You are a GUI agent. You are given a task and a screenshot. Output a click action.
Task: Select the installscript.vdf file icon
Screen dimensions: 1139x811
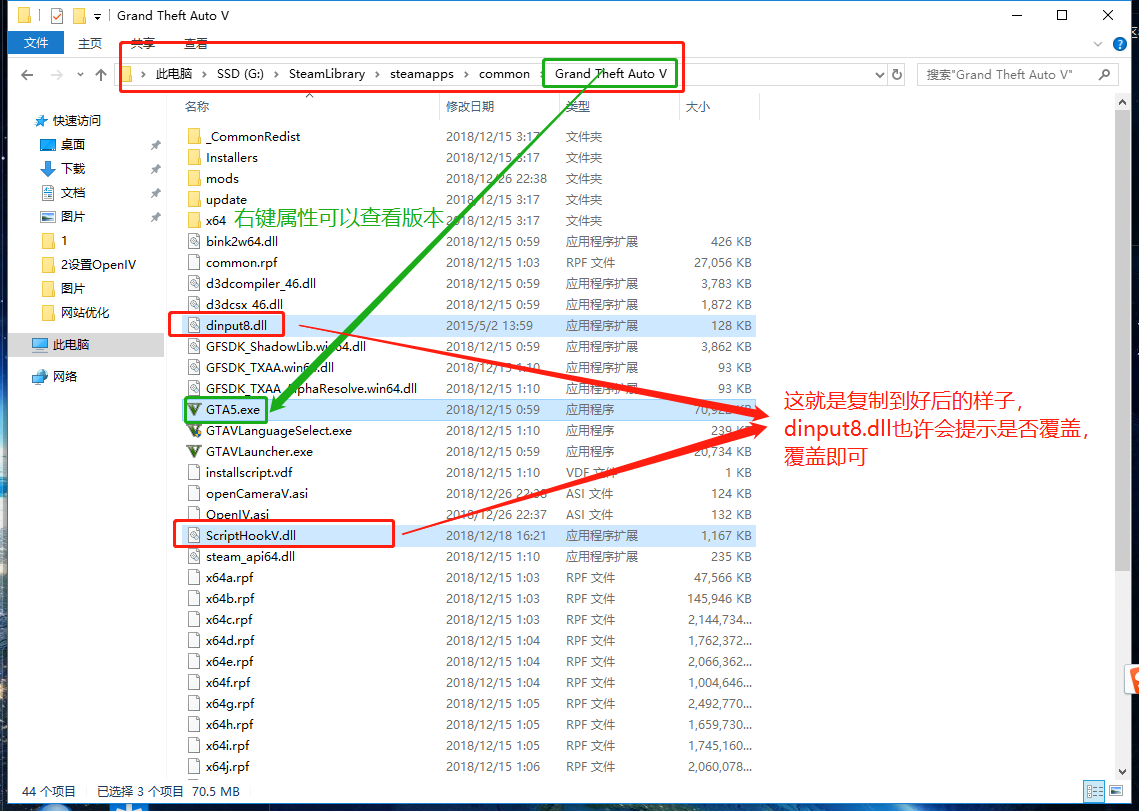point(193,472)
